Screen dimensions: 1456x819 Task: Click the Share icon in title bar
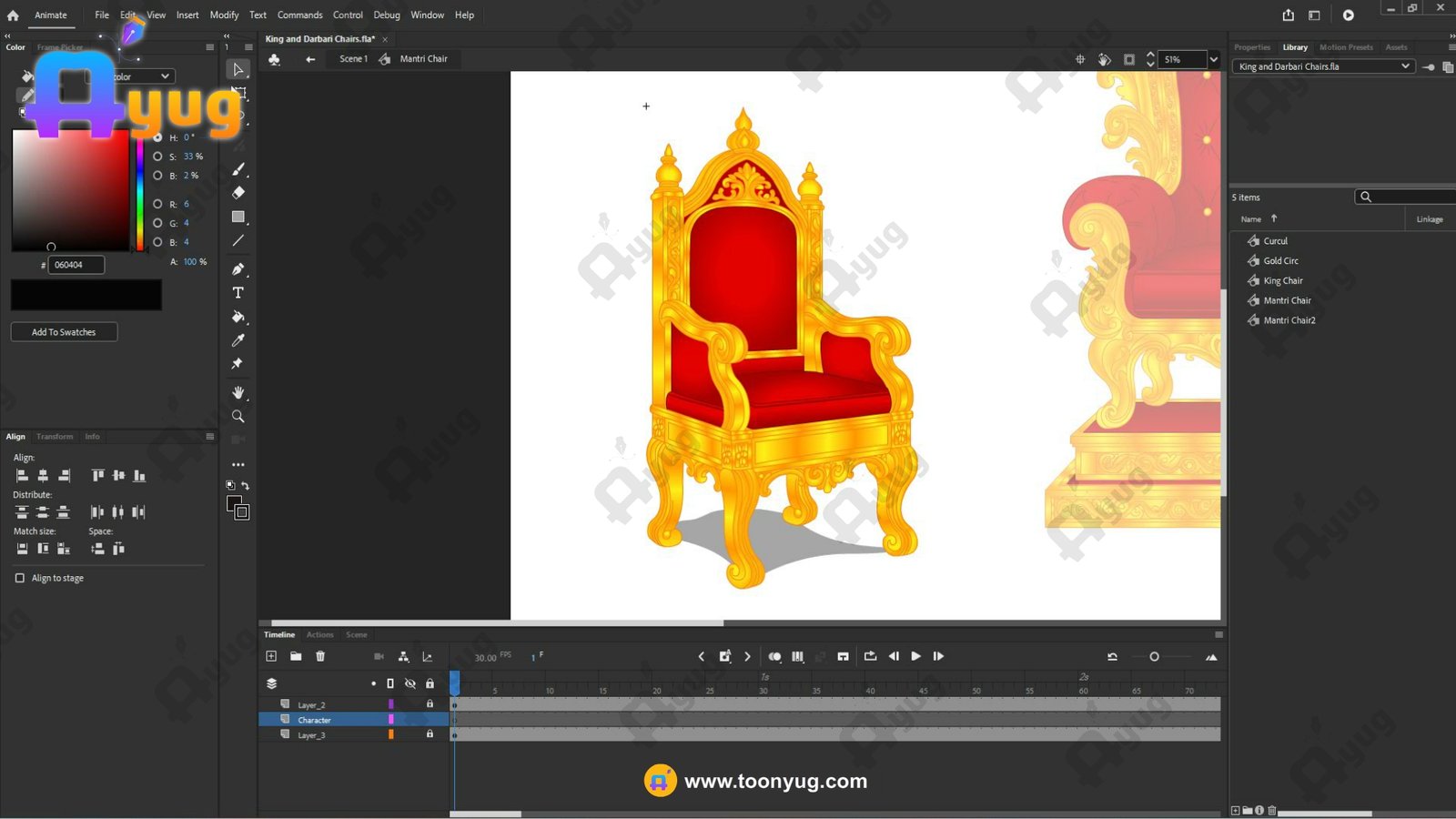point(1289,15)
